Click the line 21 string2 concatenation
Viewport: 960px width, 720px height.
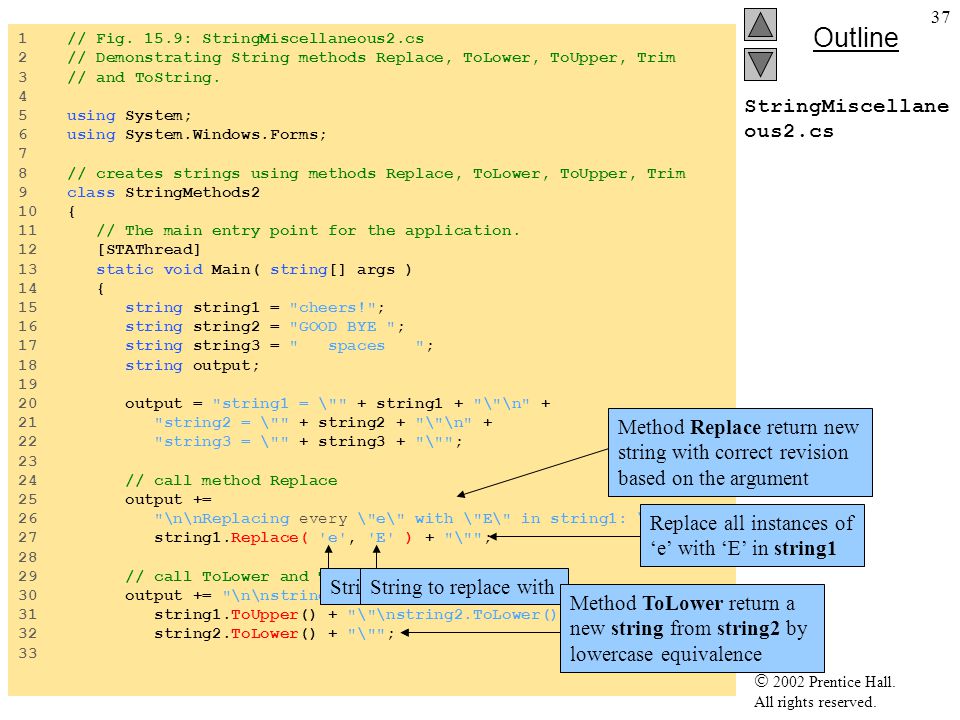pyautogui.click(x=323, y=422)
